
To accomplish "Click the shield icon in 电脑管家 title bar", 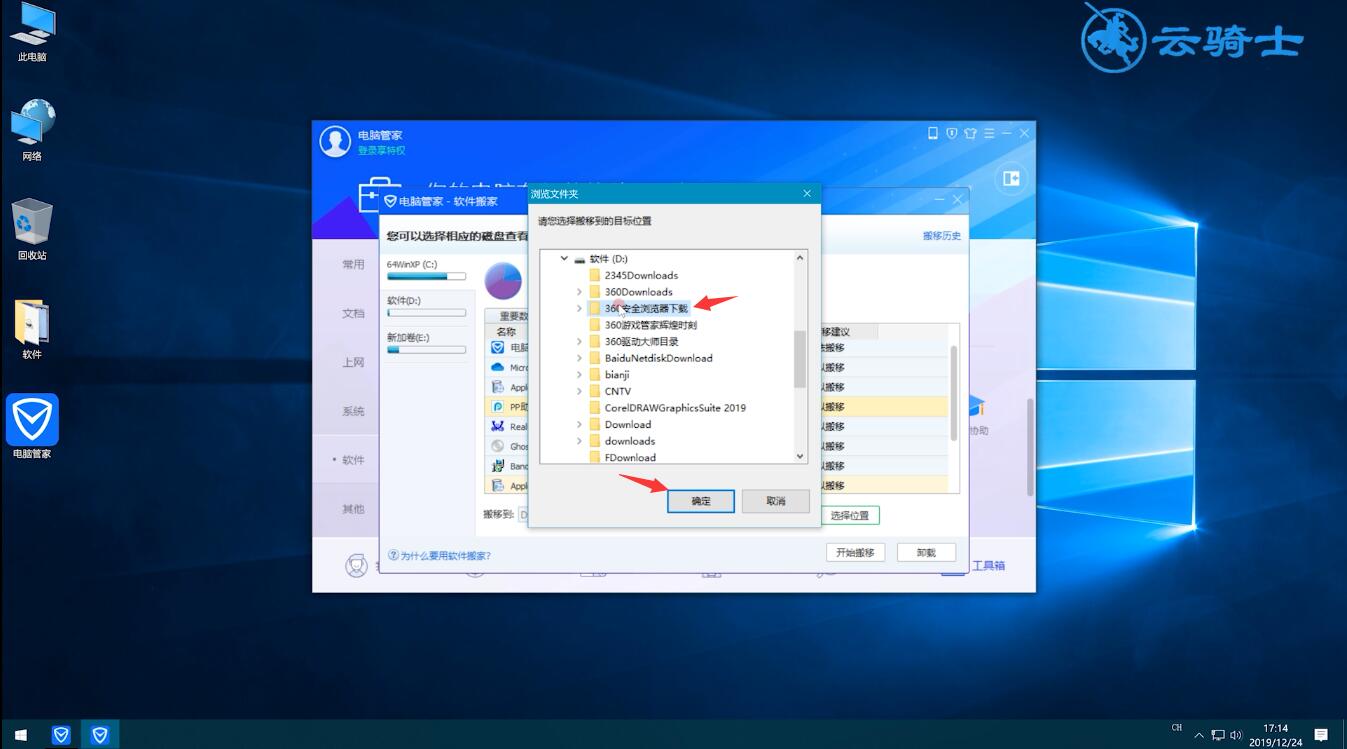I will [x=951, y=133].
